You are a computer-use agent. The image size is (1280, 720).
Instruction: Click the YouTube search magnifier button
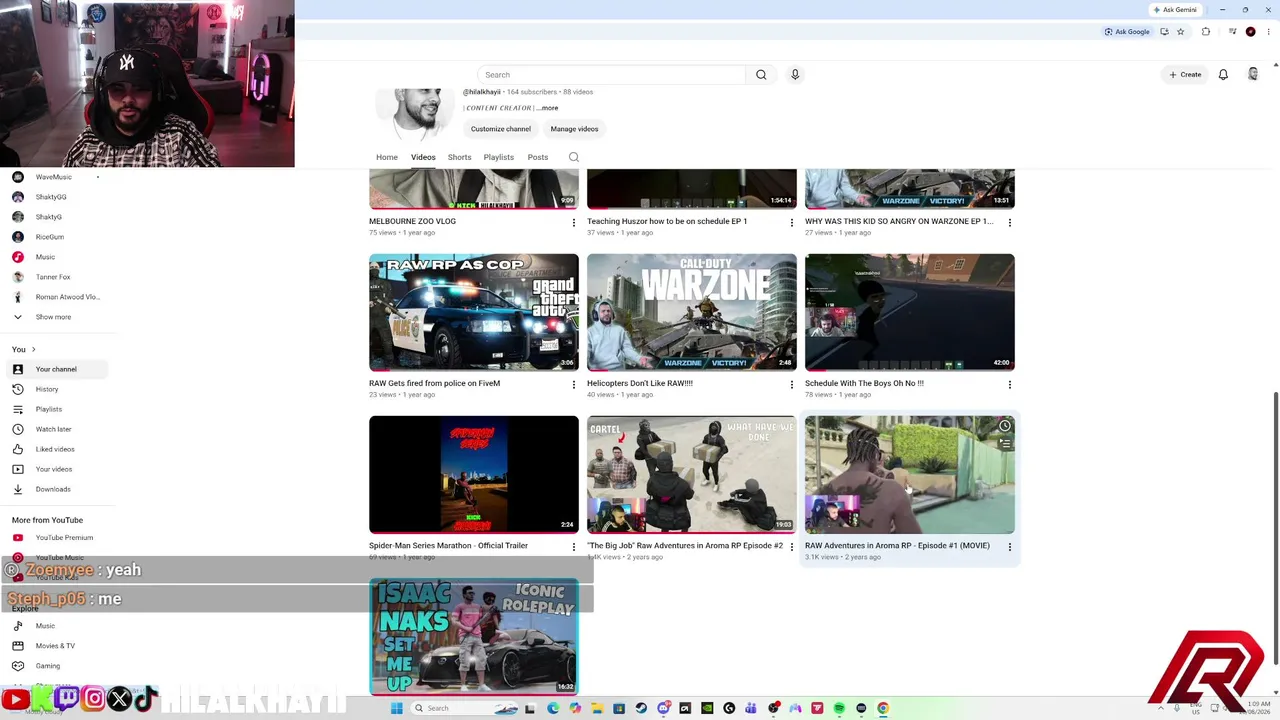tap(761, 75)
